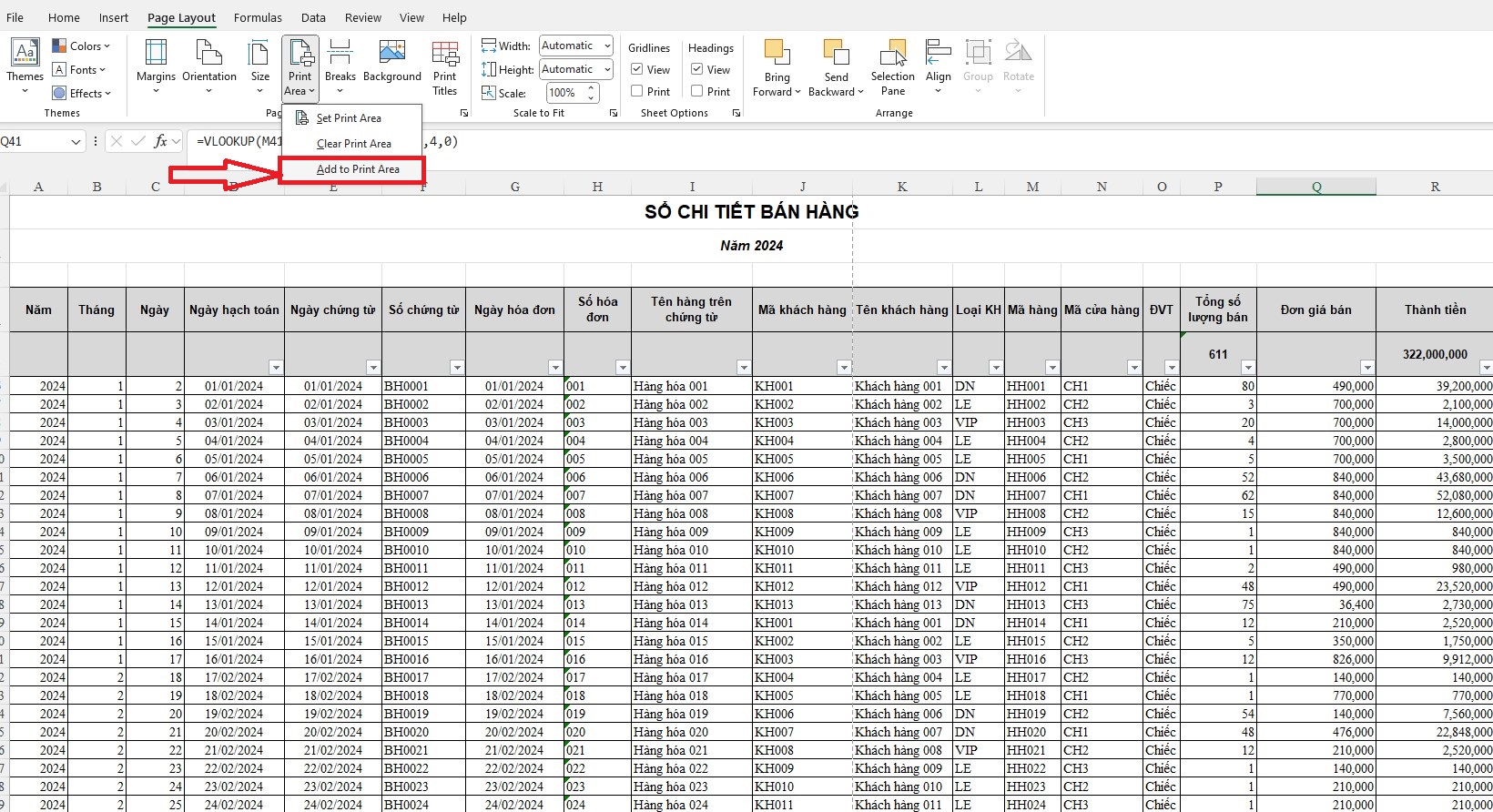The width and height of the screenshot is (1493, 812).
Task: Select the Background image tool
Action: point(392,66)
